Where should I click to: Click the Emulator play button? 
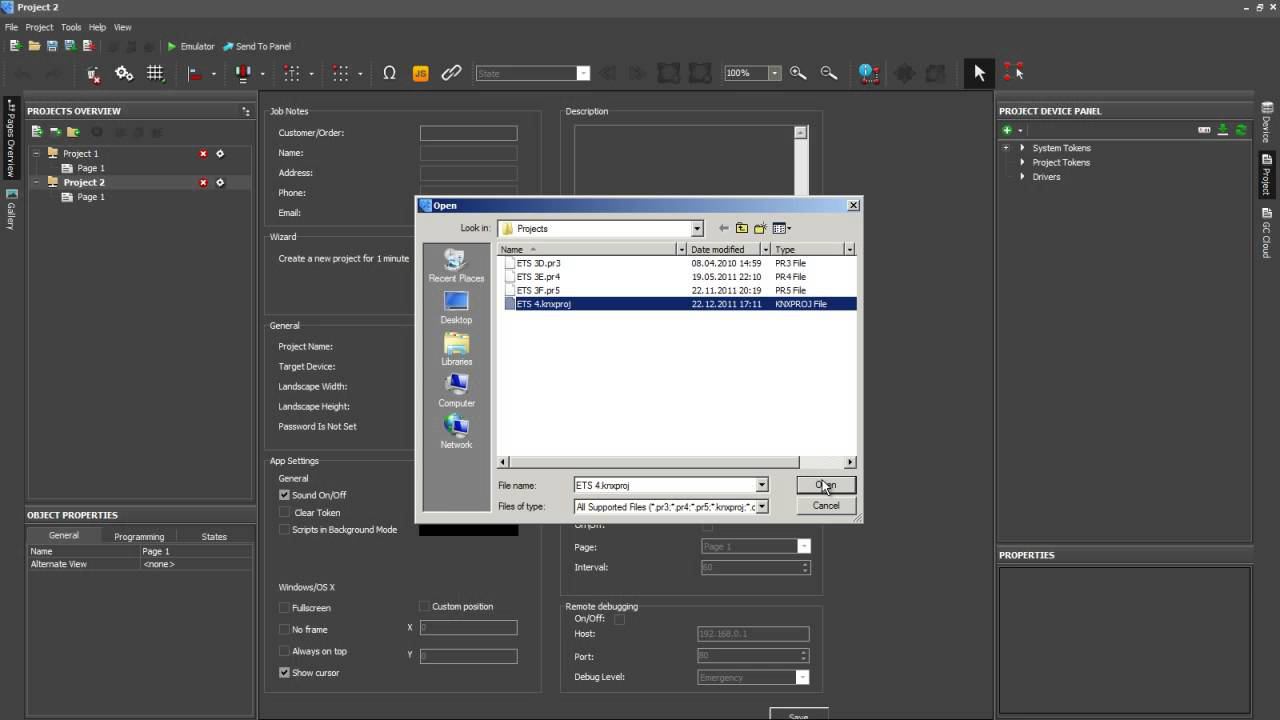[172, 46]
